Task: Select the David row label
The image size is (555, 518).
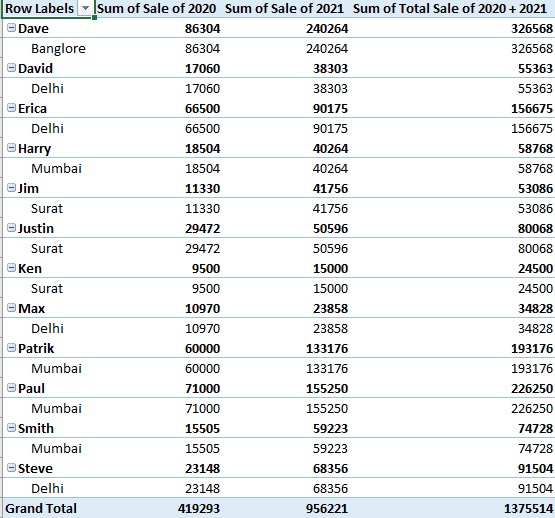Action: (35, 68)
